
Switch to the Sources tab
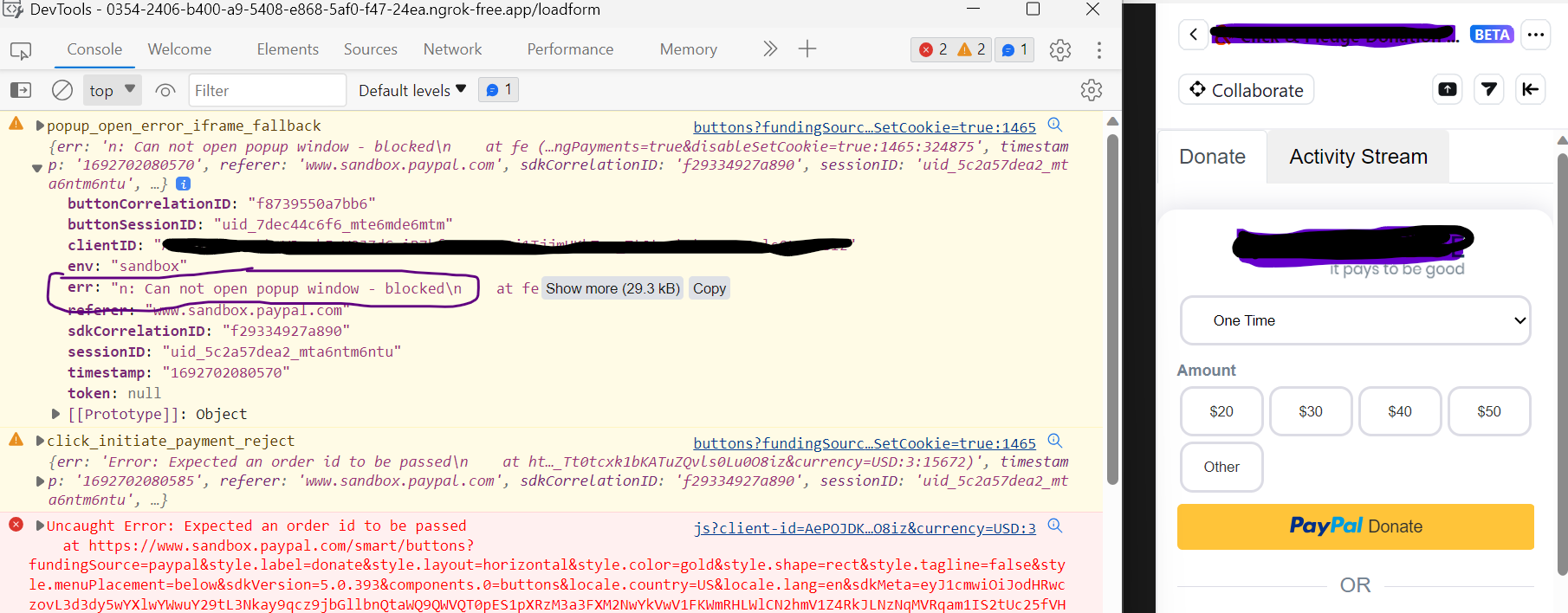click(x=371, y=49)
